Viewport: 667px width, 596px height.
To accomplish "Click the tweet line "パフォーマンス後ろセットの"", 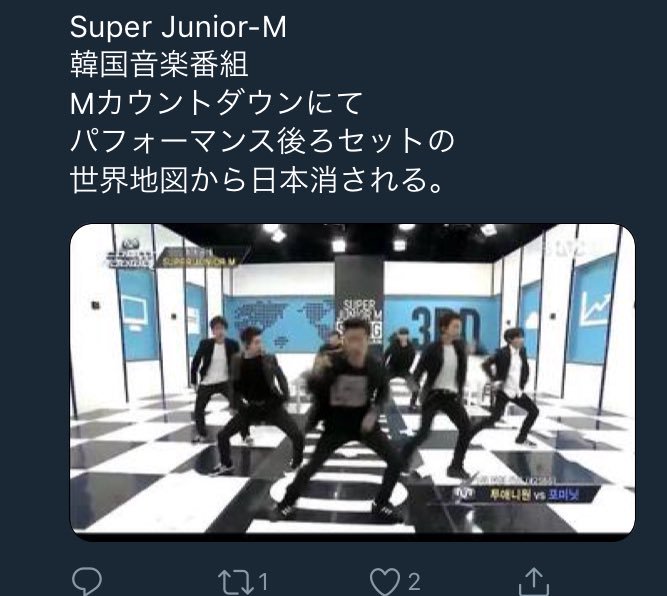I will tap(262, 142).
